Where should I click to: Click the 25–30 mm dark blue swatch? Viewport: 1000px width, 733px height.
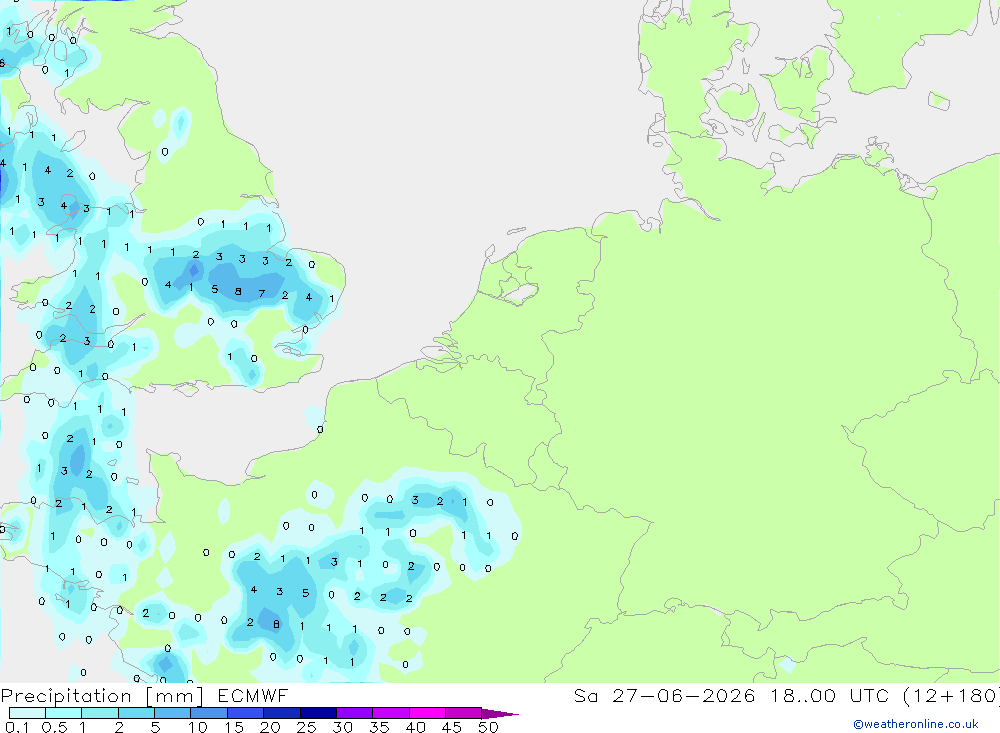(x=318, y=713)
